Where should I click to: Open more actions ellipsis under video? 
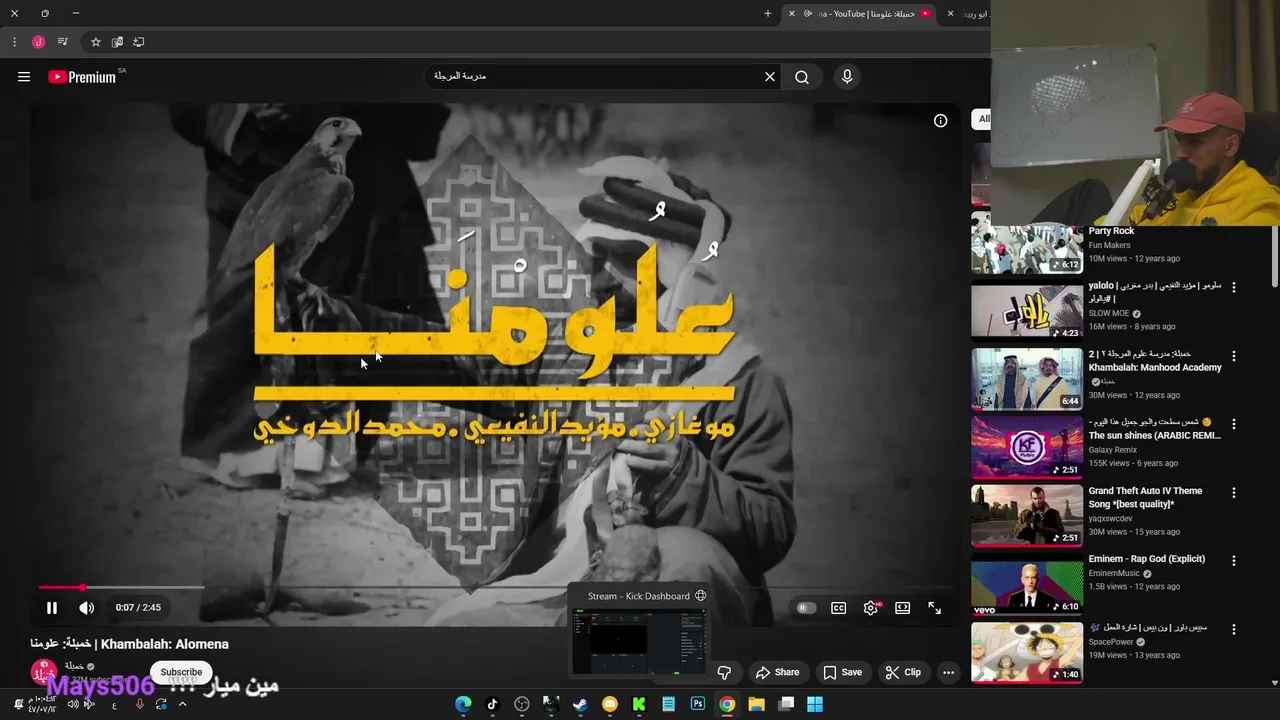948,672
